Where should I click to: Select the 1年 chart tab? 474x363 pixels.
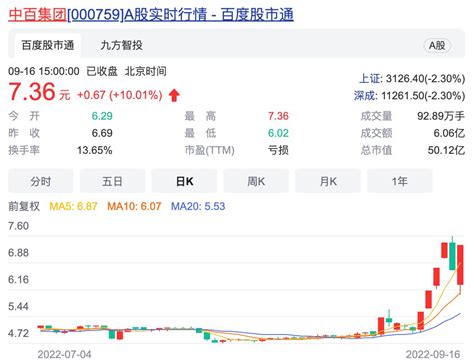pos(400,181)
